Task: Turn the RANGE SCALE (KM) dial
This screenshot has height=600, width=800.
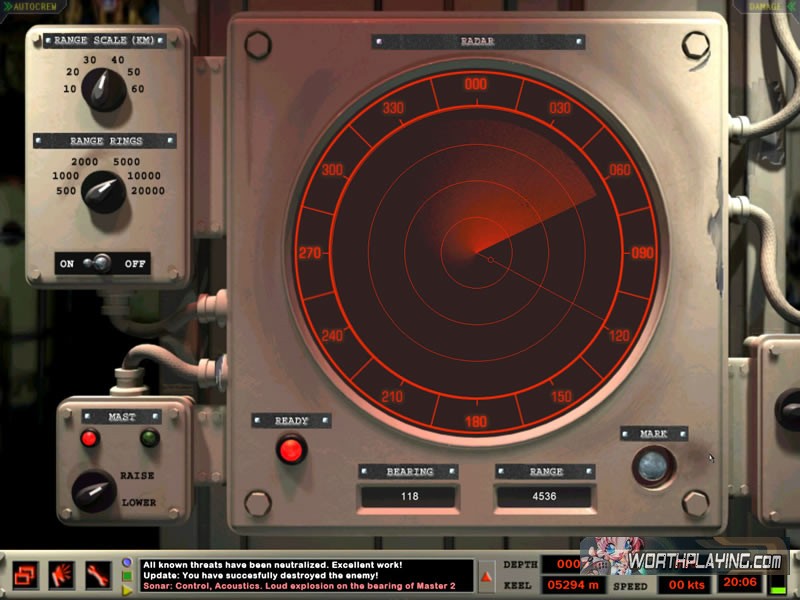Action: [x=104, y=90]
